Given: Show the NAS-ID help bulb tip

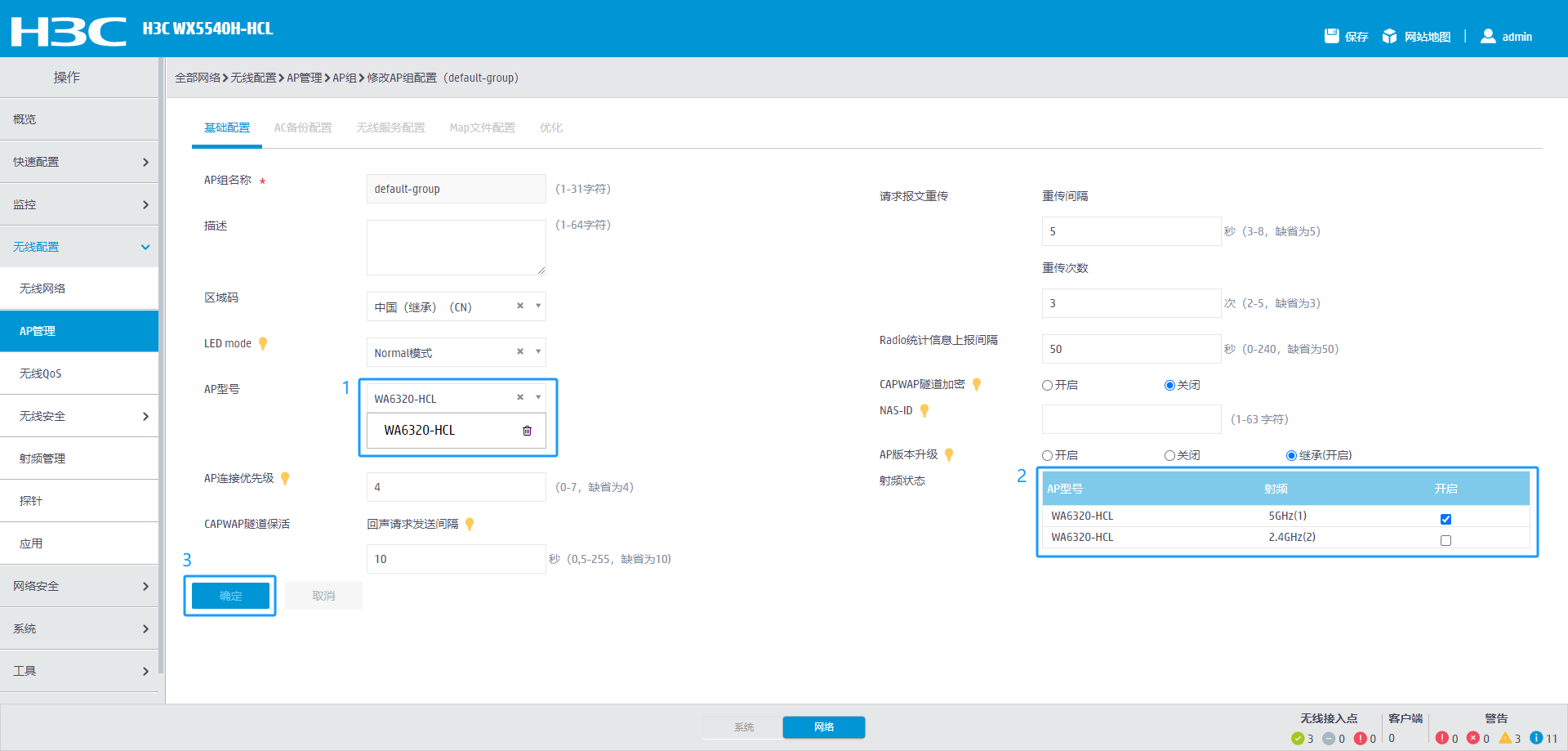Looking at the screenshot, I should click(924, 411).
